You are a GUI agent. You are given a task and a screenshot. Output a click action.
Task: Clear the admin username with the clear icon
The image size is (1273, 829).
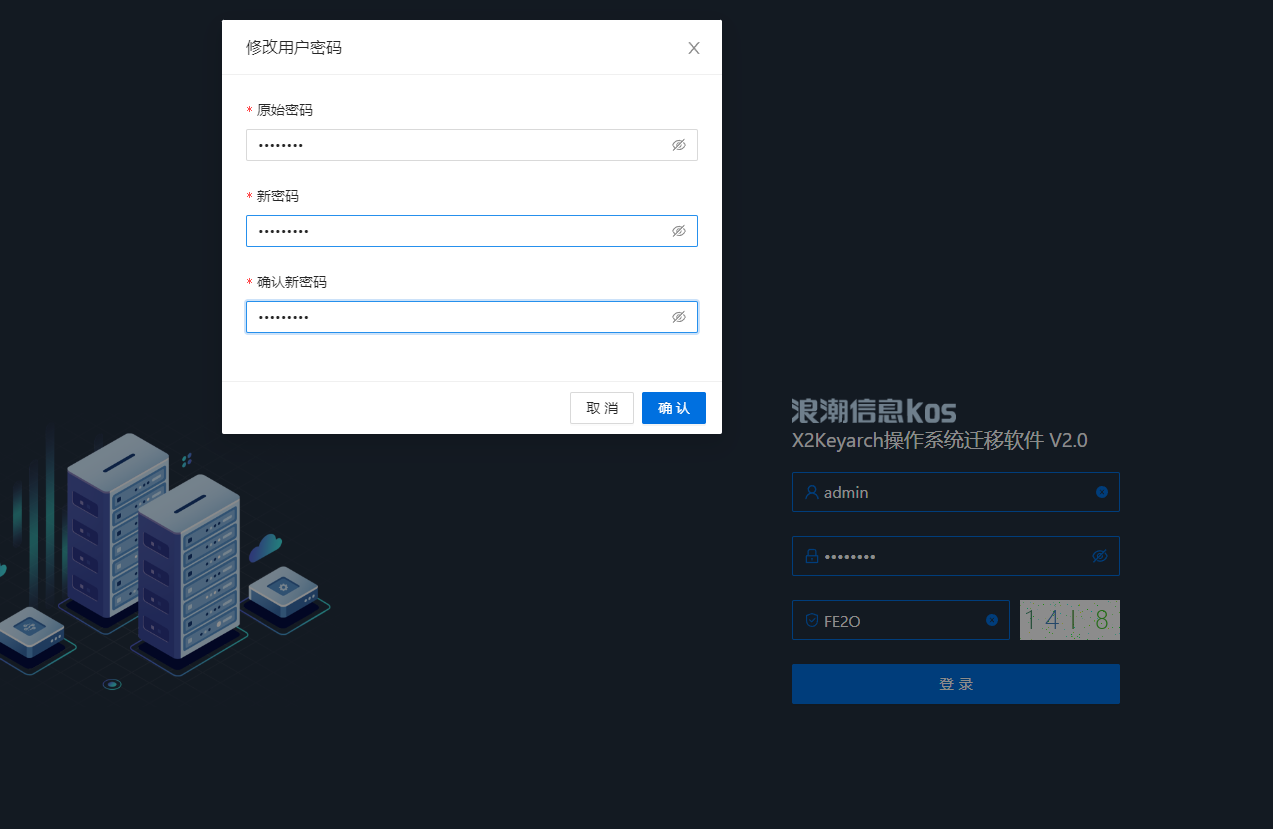click(1102, 492)
